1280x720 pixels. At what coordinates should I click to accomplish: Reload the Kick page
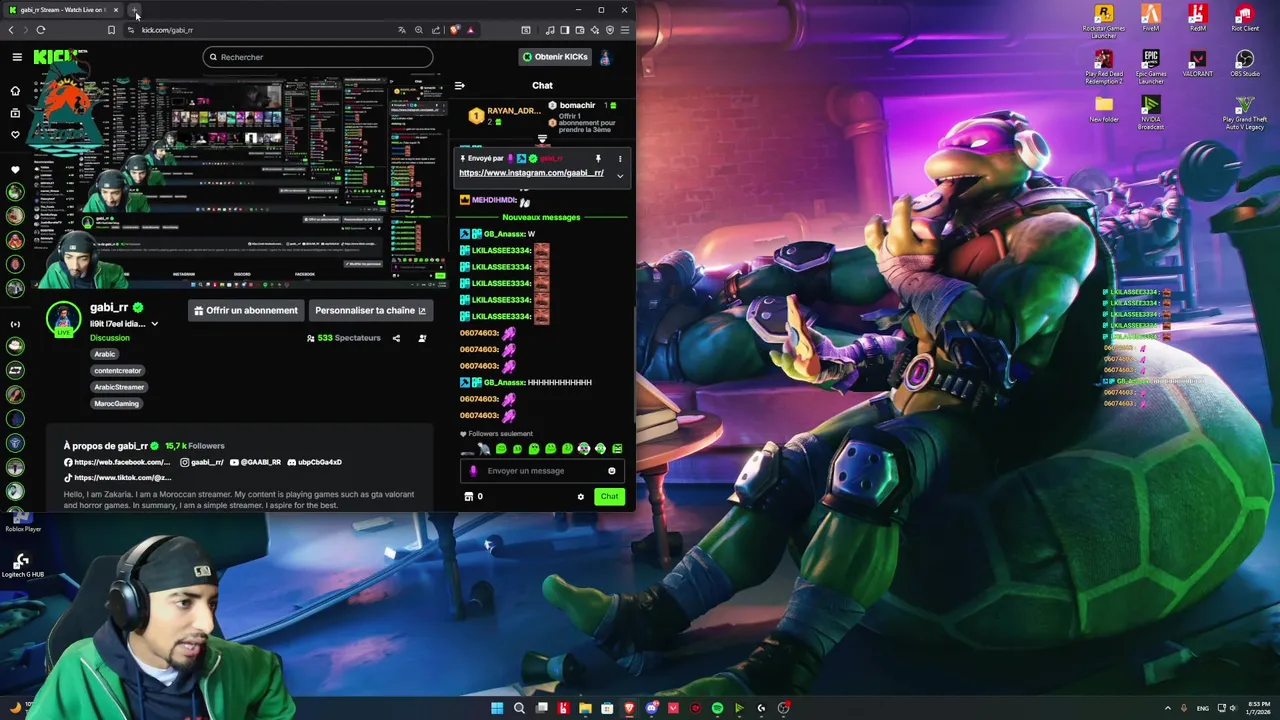point(40,30)
